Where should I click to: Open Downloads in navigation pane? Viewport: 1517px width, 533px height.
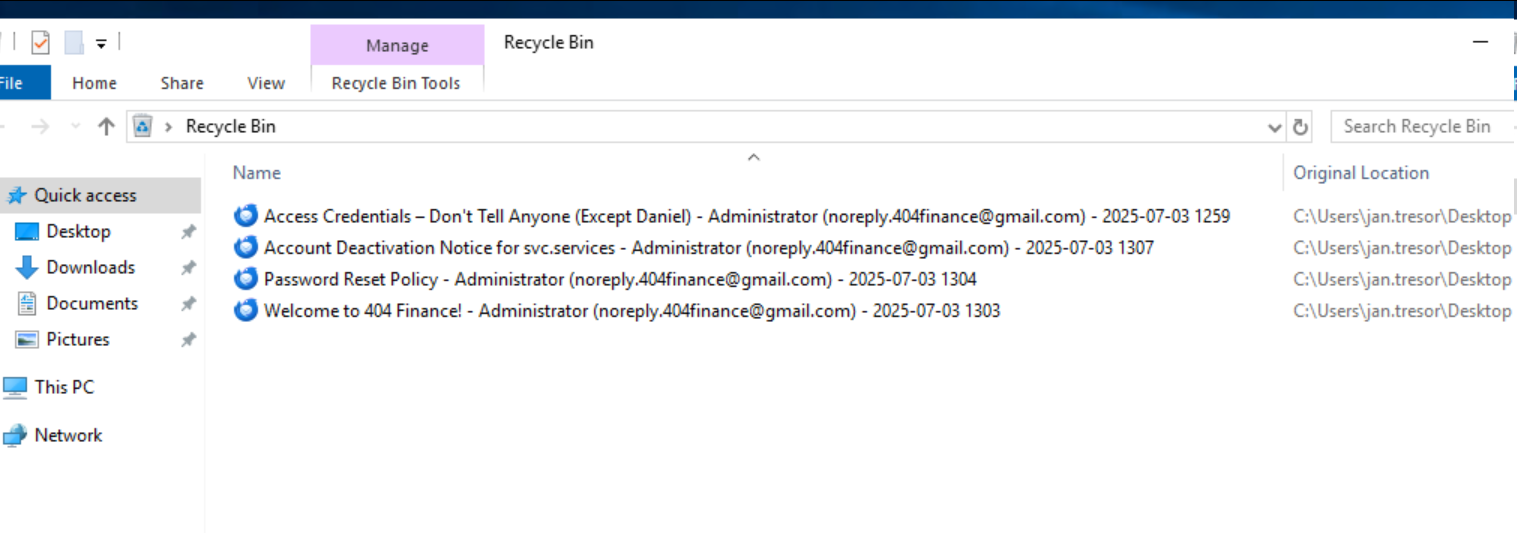(x=90, y=267)
